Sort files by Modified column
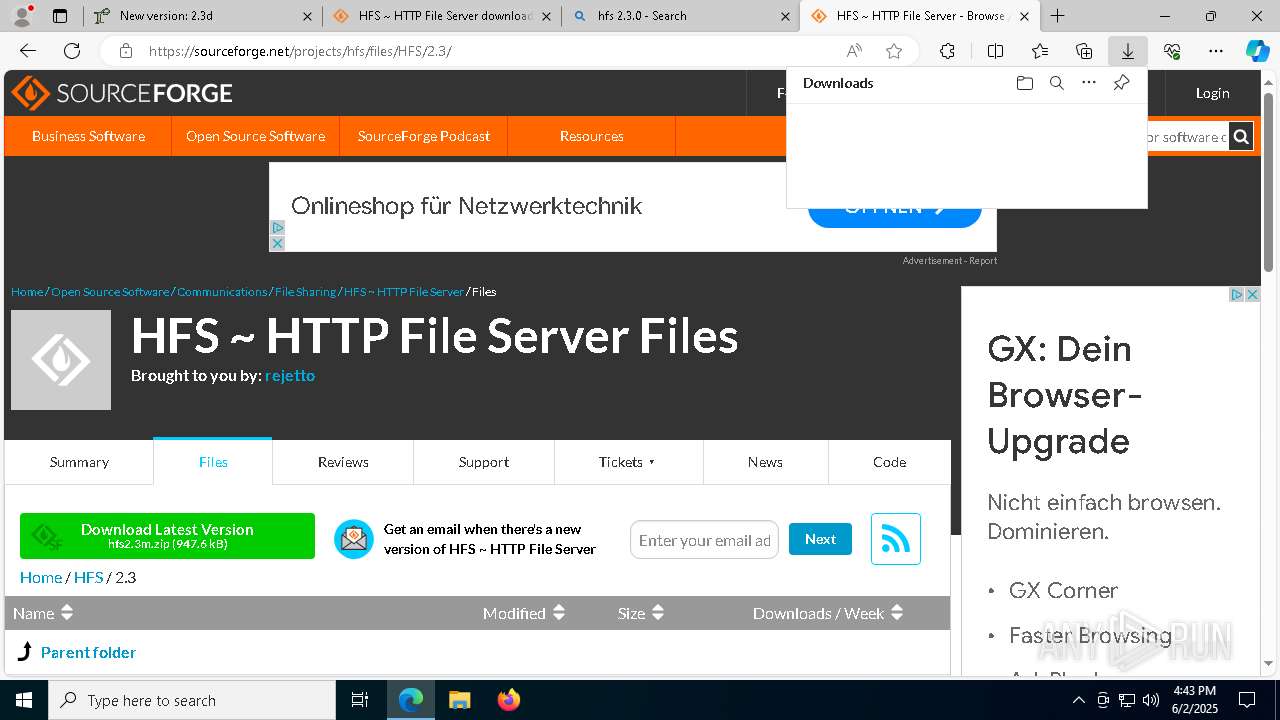The width and height of the screenshot is (1280, 720). (x=524, y=613)
